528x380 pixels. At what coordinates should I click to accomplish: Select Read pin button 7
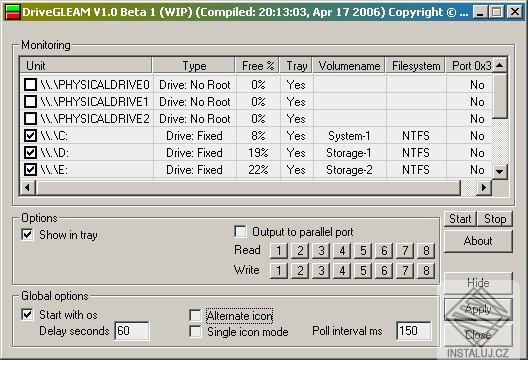tap(405, 251)
